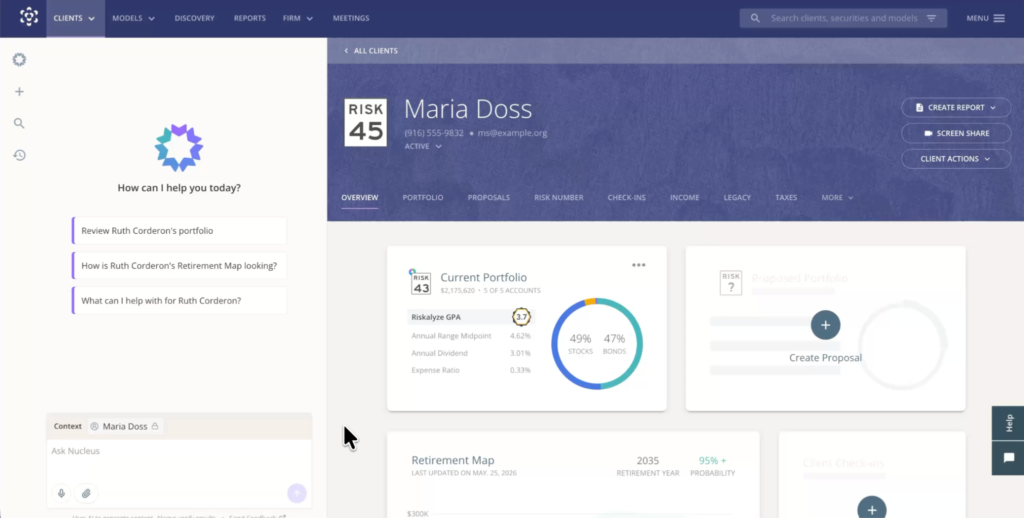Click the chat bubble icon below Help

[1009, 458]
